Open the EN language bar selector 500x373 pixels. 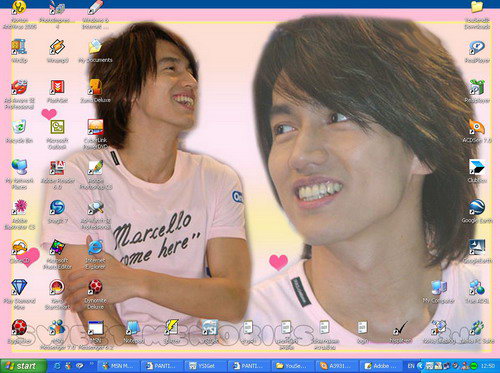click(x=411, y=366)
